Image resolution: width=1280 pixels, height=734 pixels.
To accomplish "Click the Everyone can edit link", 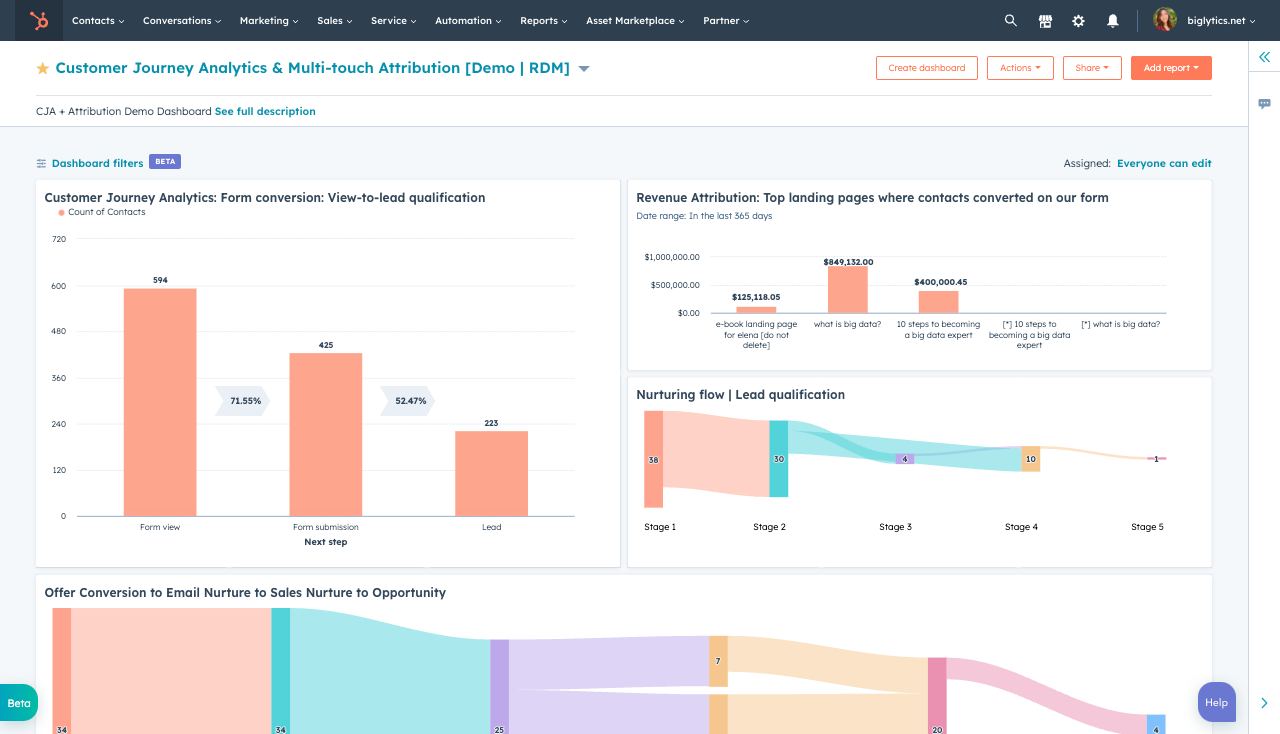I will pos(1164,162).
